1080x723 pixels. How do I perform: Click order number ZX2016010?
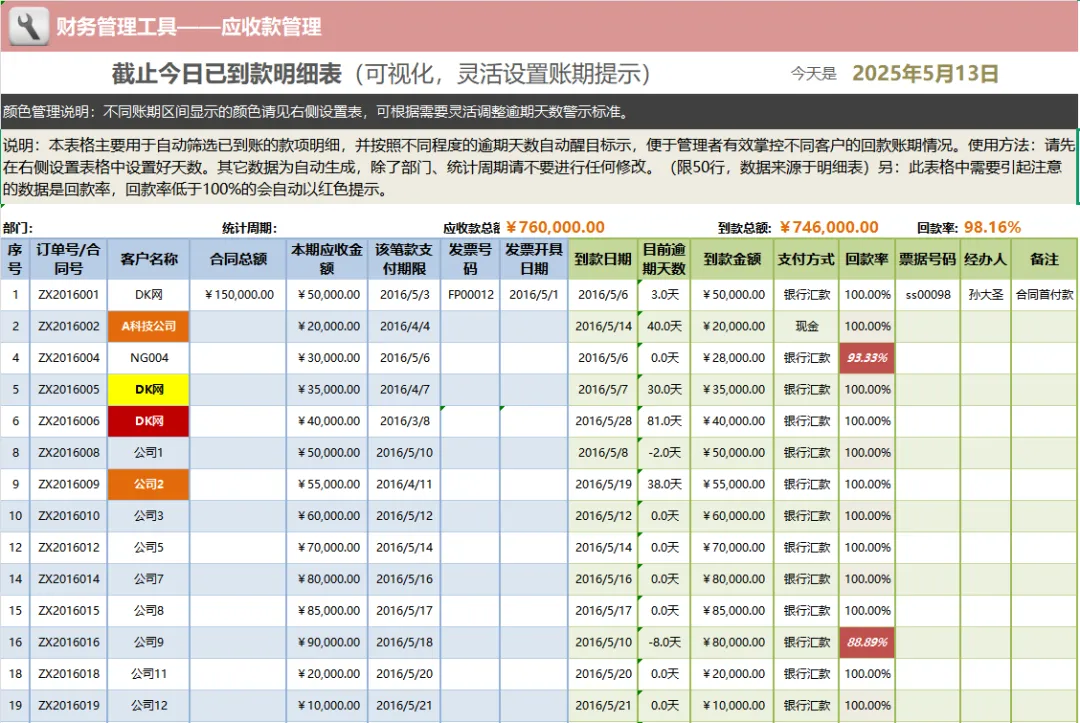click(x=68, y=516)
